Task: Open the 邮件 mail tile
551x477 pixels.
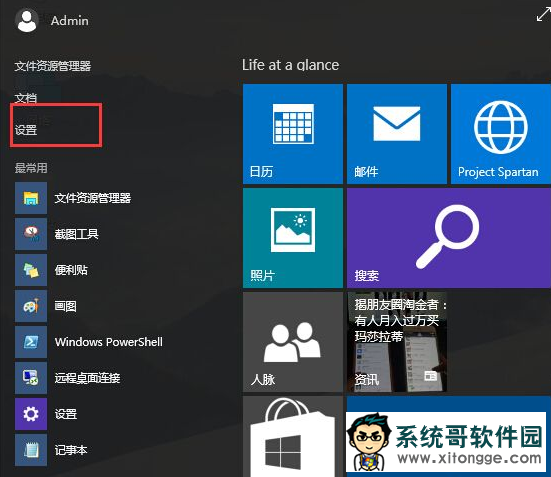Action: coord(397,134)
